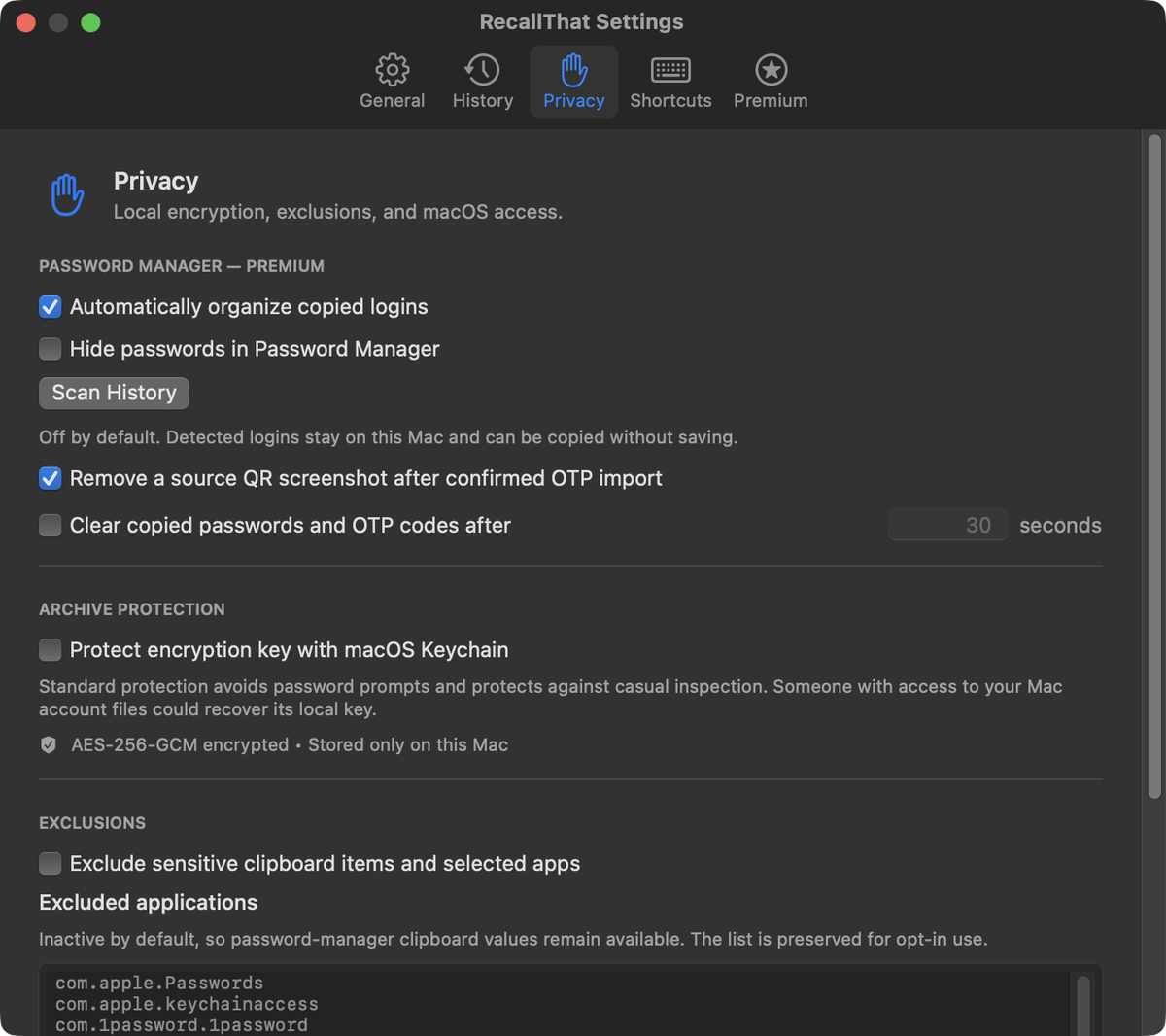Click the General tab label
The height and width of the screenshot is (1036, 1166).
(393, 101)
